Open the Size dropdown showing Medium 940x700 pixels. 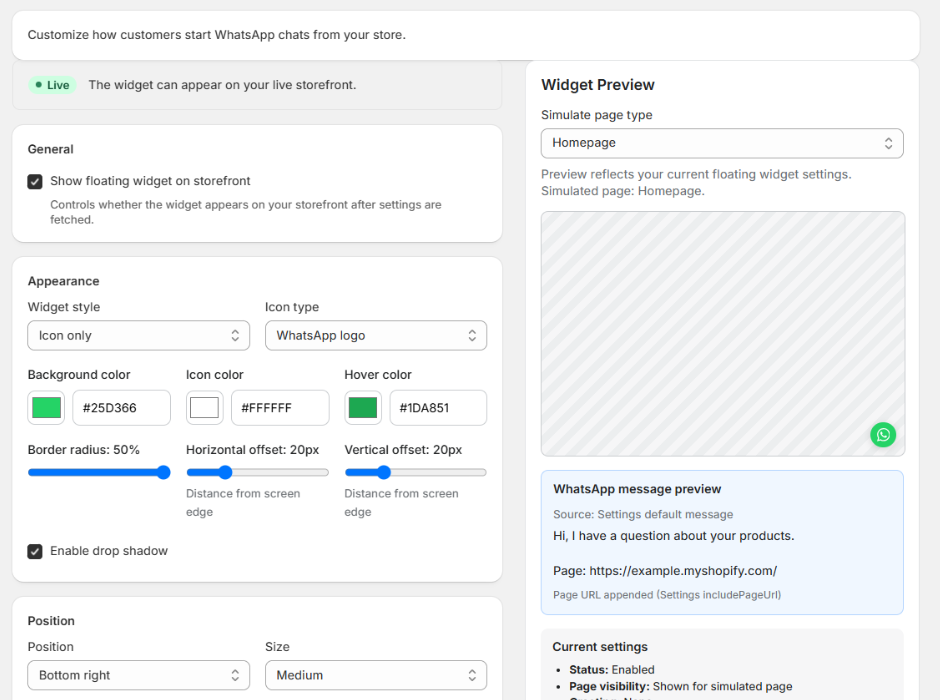pos(376,675)
